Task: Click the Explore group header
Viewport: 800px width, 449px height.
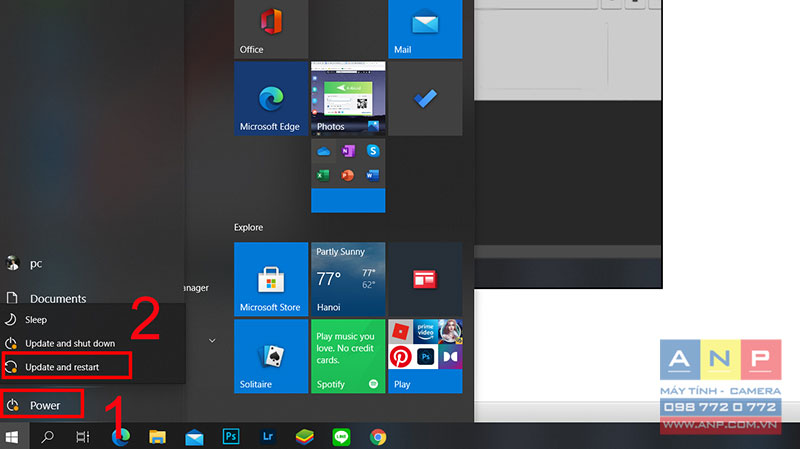Action: pyautogui.click(x=248, y=228)
